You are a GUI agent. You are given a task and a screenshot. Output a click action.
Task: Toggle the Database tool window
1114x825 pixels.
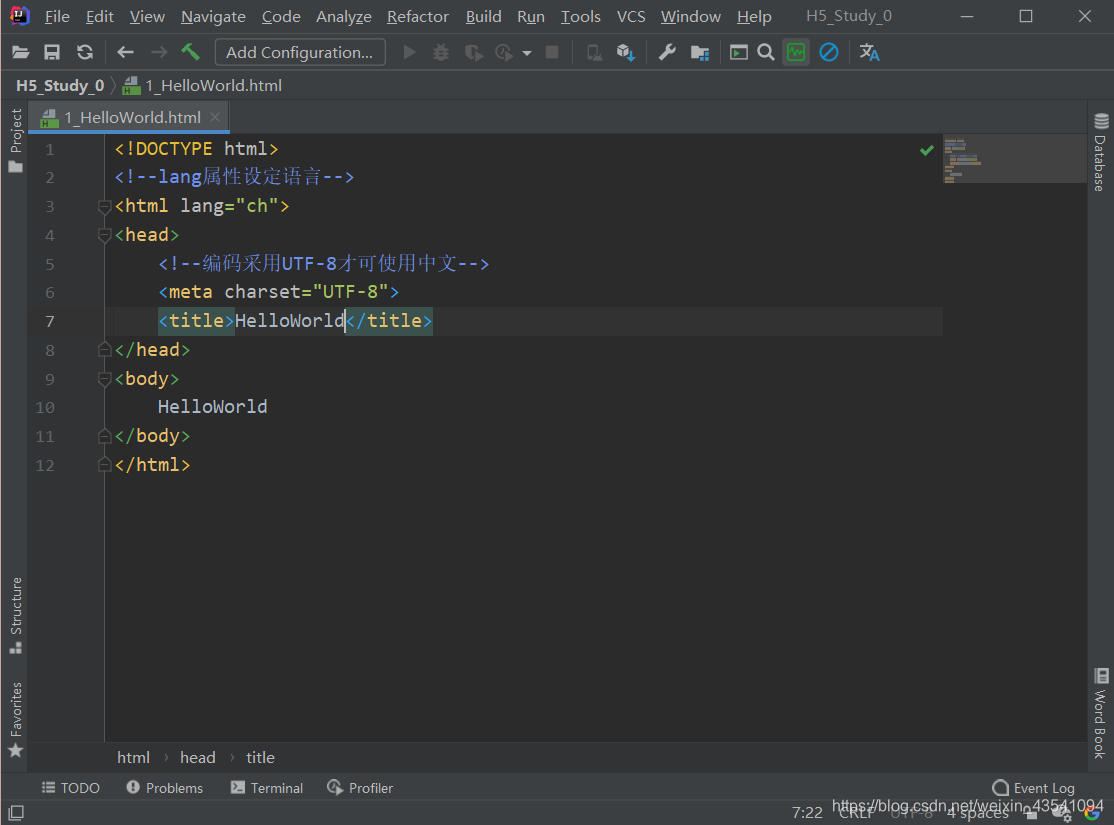(x=1100, y=152)
